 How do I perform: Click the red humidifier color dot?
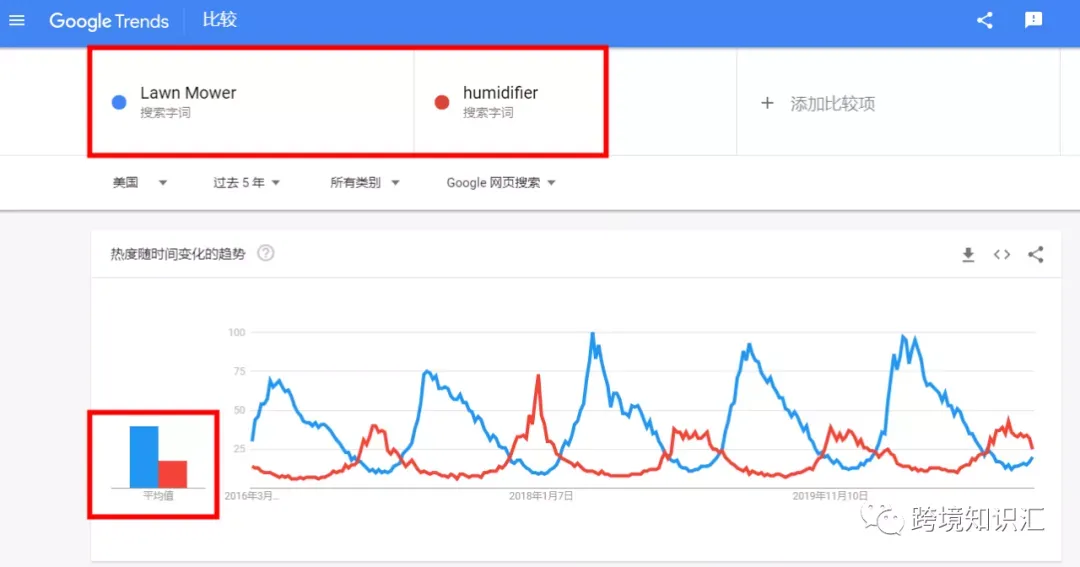point(442,103)
